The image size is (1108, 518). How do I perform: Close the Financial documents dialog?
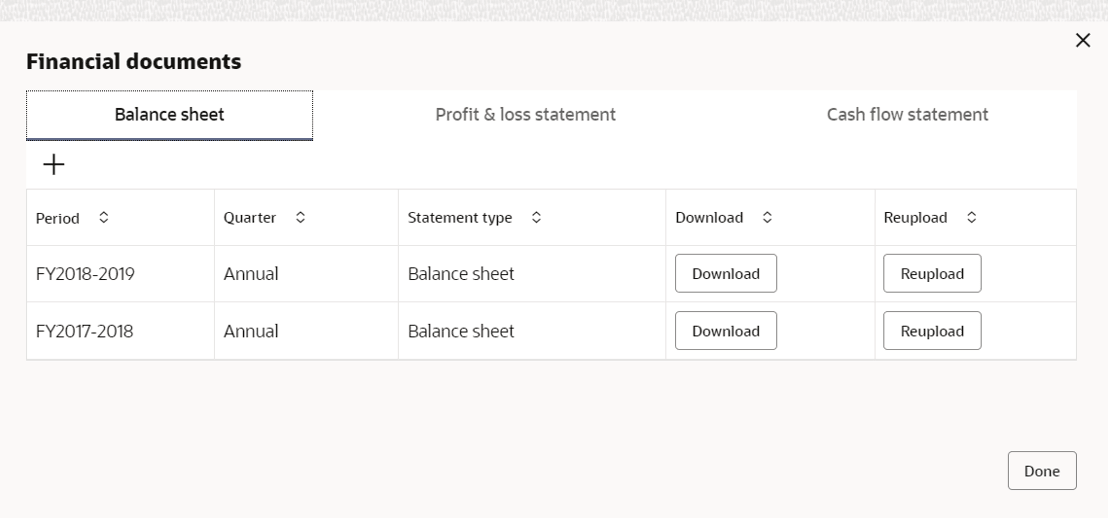point(1081,41)
